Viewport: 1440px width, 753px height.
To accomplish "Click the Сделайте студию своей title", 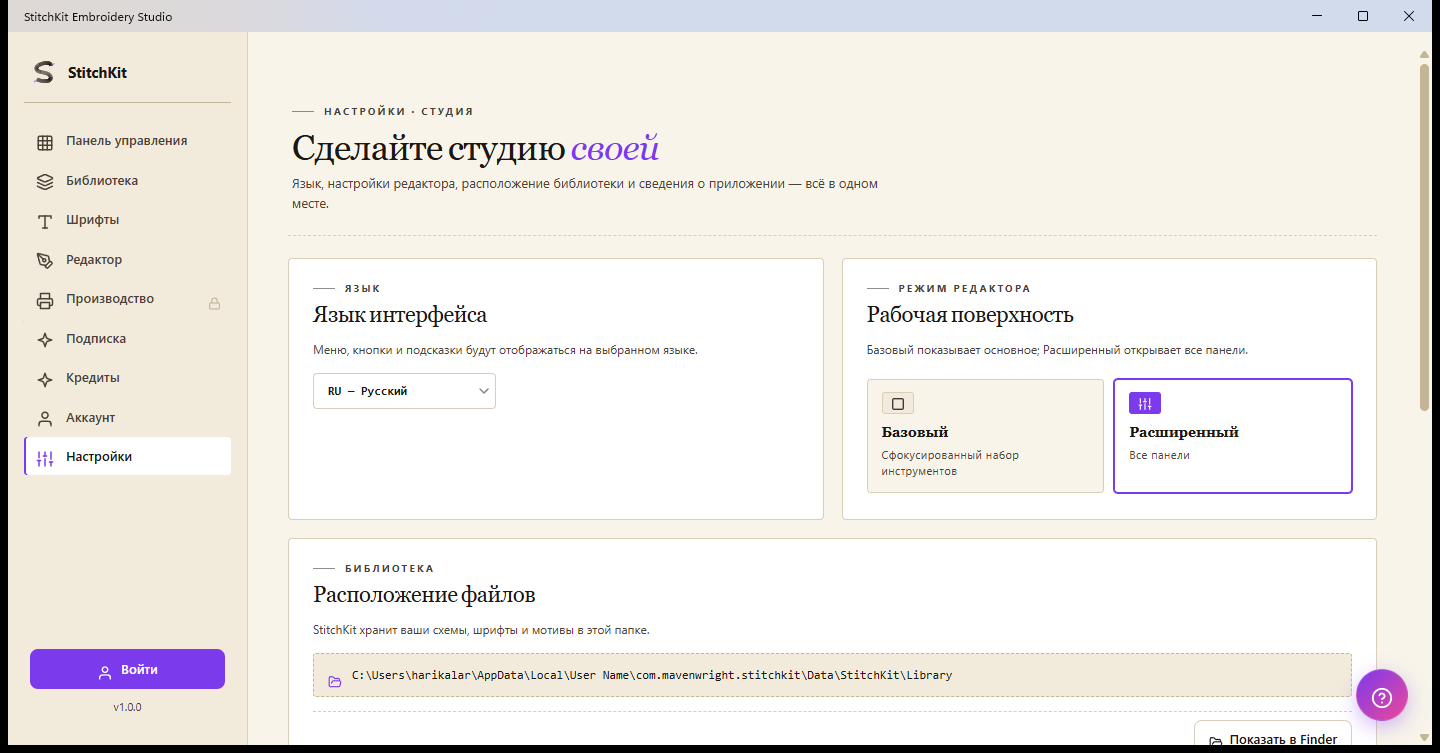I will coord(476,149).
